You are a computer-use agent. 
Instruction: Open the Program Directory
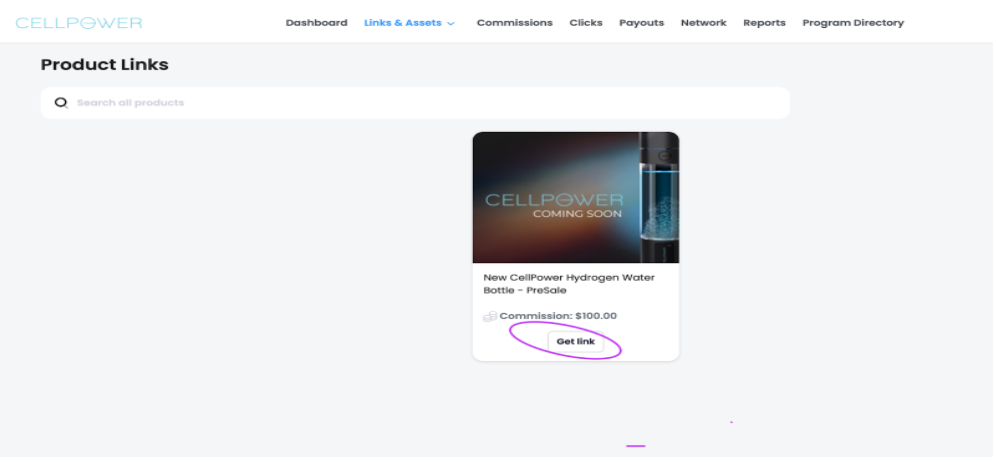pos(853,23)
